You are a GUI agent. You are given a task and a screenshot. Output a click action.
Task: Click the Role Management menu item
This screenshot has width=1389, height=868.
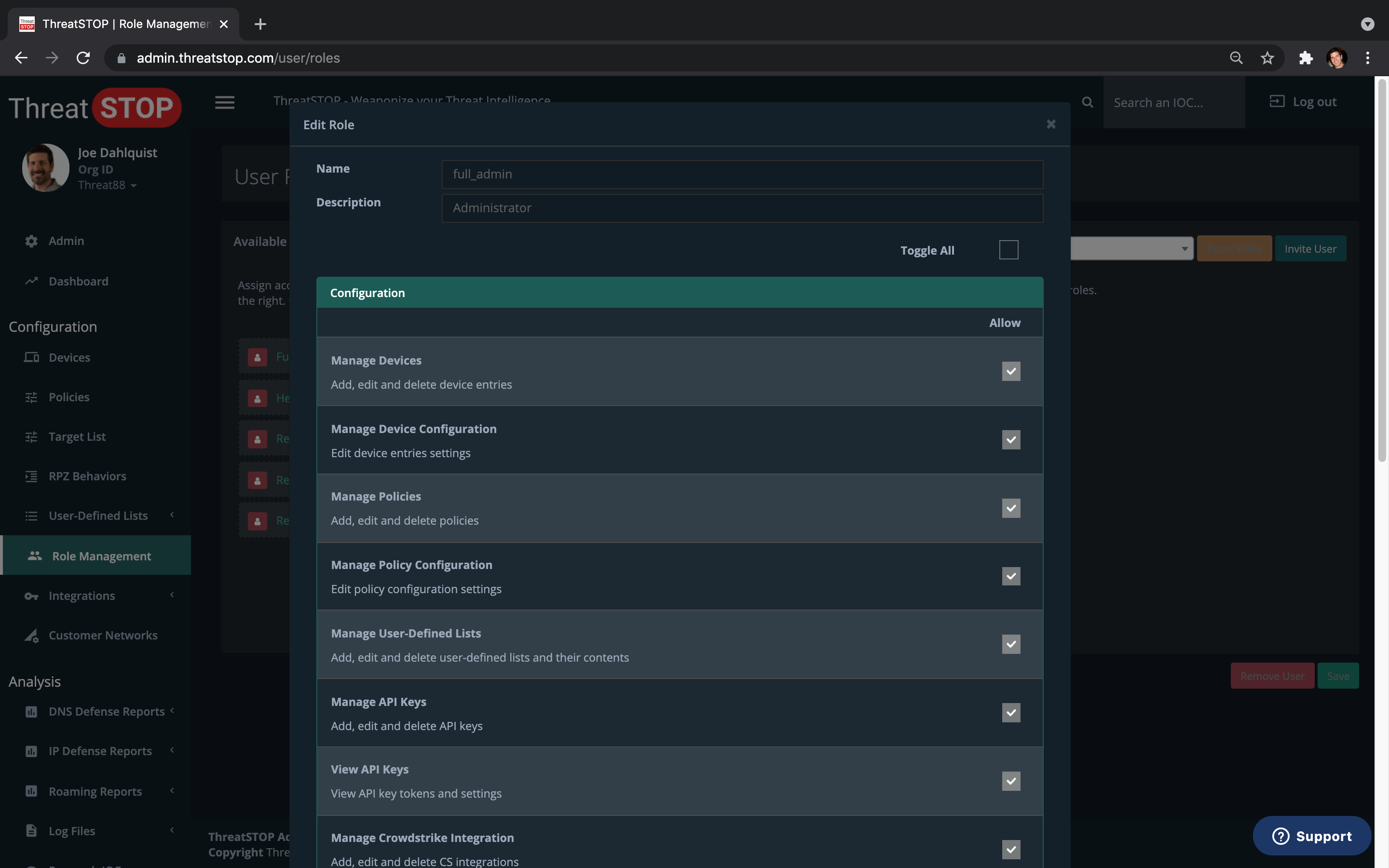(99, 555)
